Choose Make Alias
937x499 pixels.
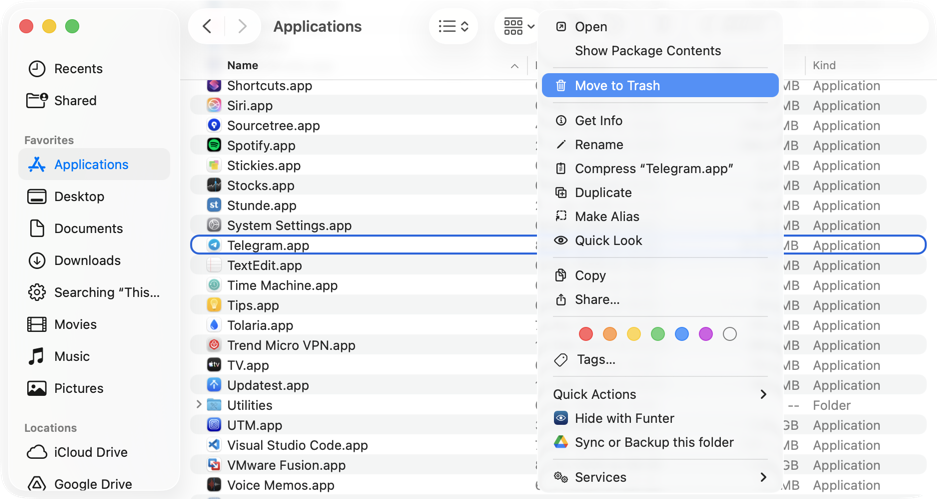click(x=660, y=216)
